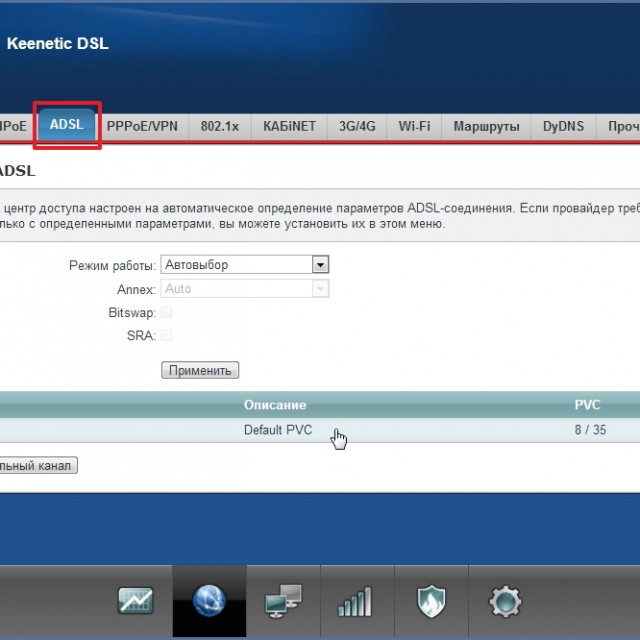The height and width of the screenshot is (640, 640).
Task: Expand the Annex Auto dropdown
Action: point(245,289)
